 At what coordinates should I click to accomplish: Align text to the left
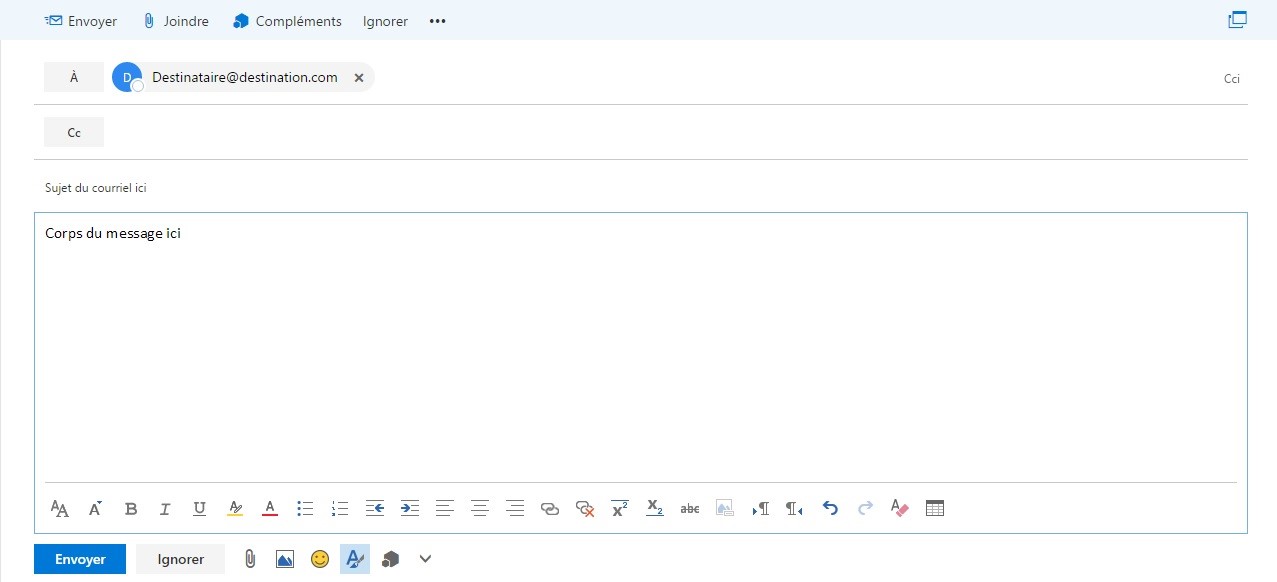point(445,509)
